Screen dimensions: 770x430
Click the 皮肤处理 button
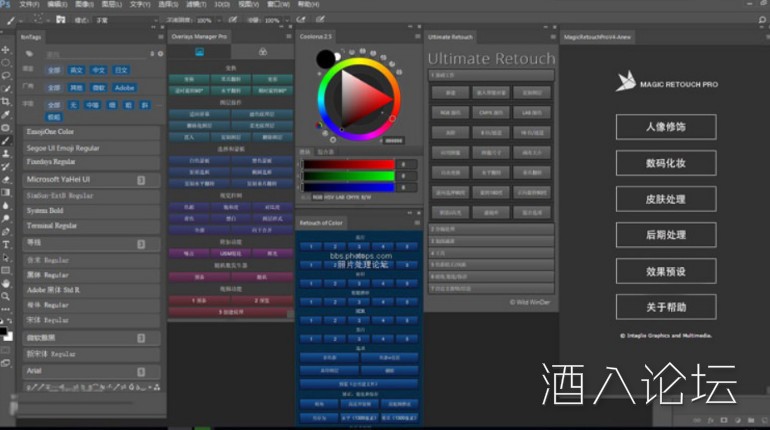pos(665,199)
